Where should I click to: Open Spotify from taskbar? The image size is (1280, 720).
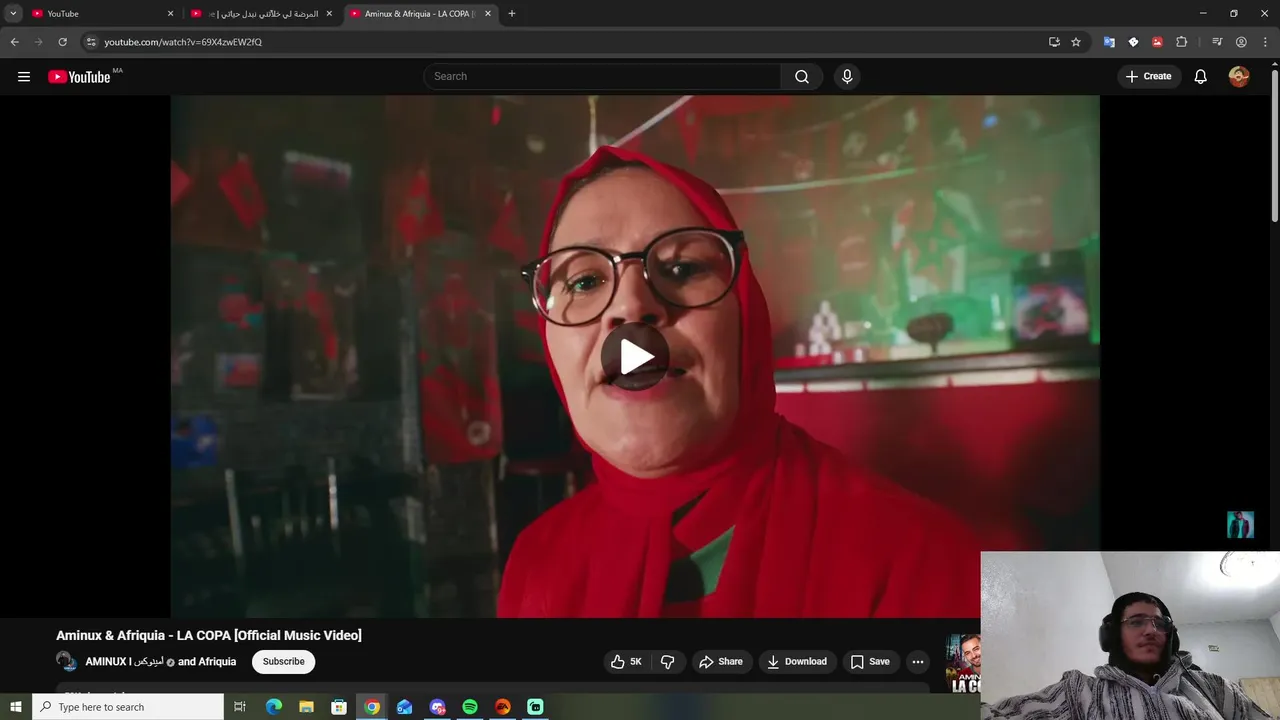click(x=470, y=707)
